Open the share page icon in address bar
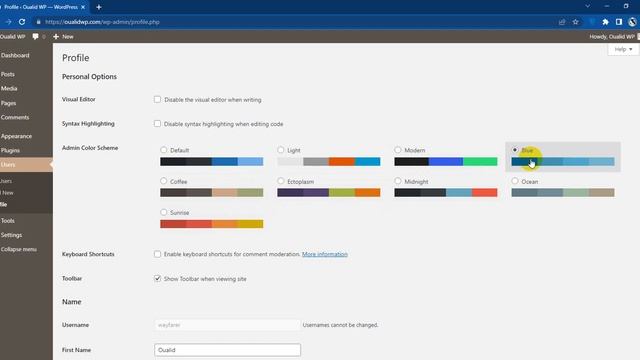 pyautogui.click(x=562, y=22)
